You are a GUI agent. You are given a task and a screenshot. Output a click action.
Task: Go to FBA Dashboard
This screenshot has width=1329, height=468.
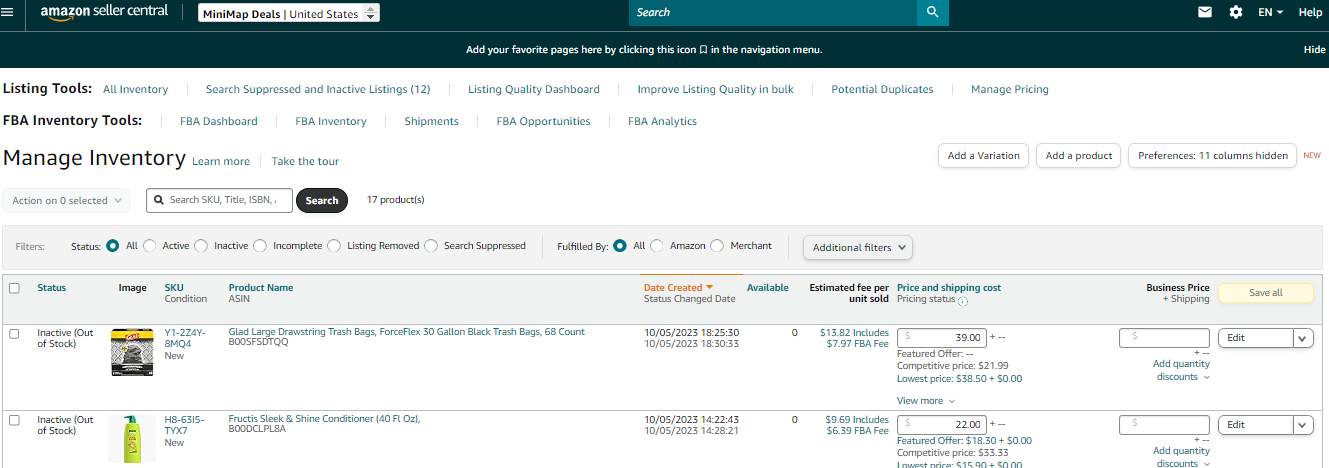coord(219,121)
